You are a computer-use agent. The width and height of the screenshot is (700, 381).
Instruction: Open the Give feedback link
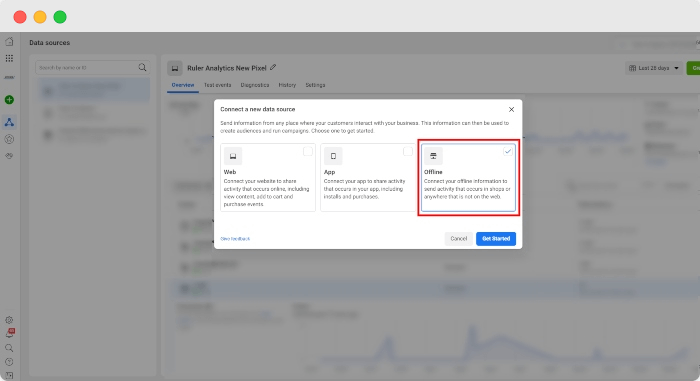235,239
